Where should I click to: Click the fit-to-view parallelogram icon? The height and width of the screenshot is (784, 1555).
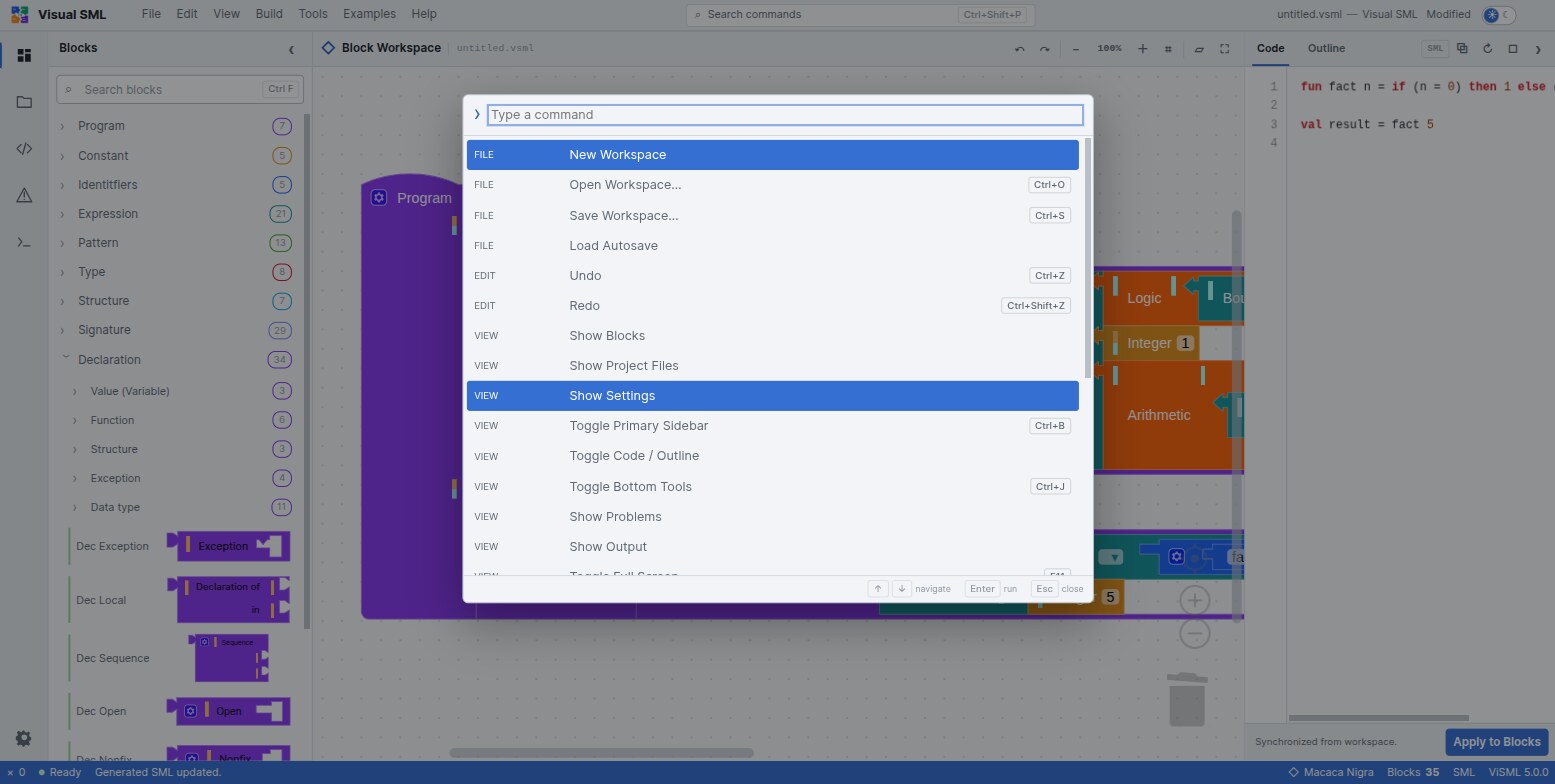click(1198, 48)
